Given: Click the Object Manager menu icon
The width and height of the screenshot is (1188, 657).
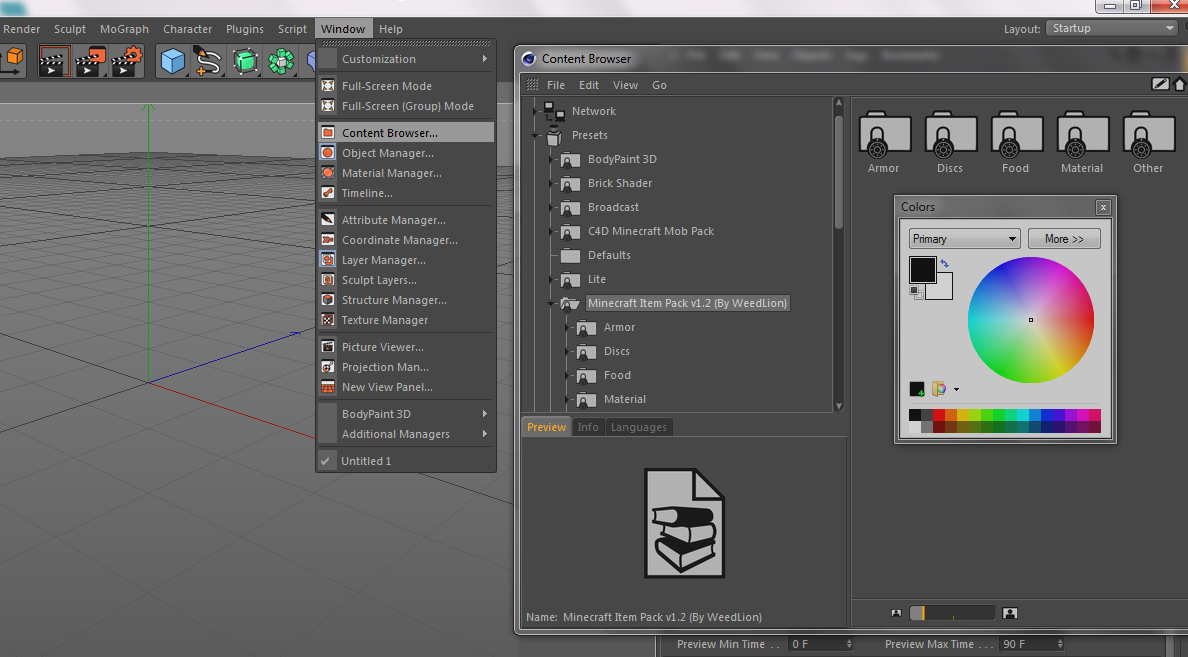Looking at the screenshot, I should pos(328,153).
